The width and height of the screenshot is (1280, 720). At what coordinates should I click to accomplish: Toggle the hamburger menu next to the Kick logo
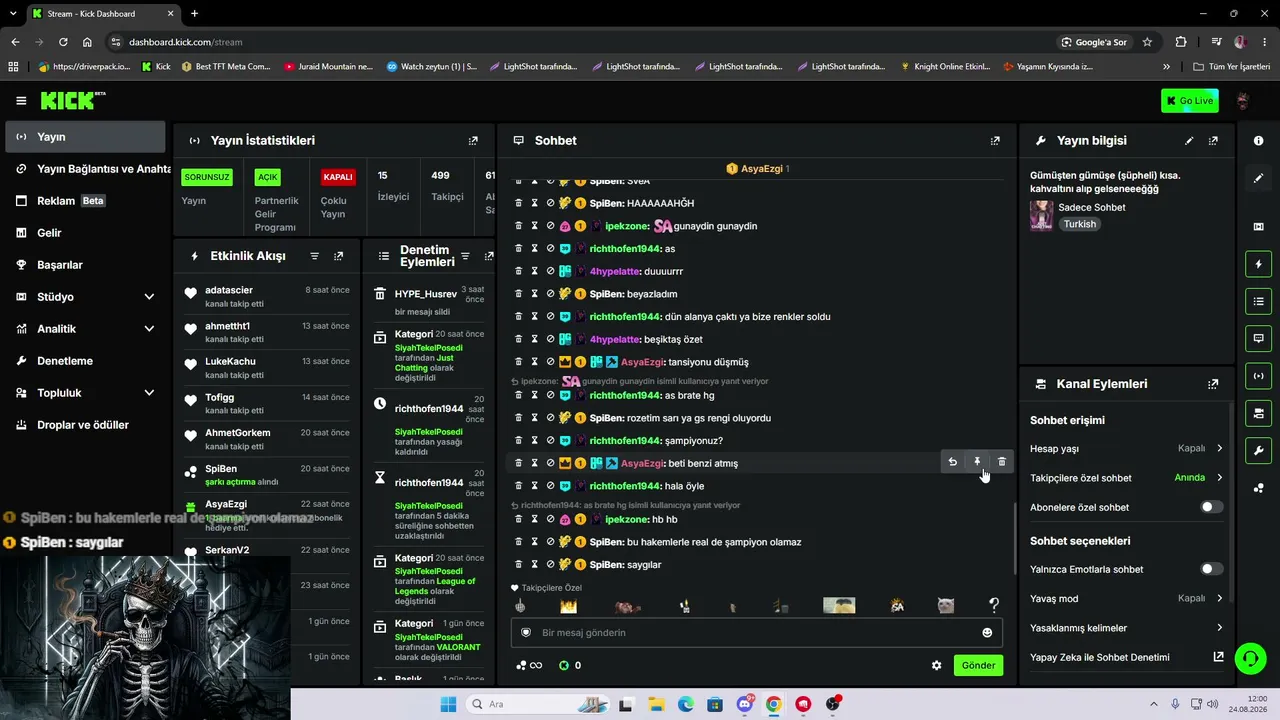[21, 101]
